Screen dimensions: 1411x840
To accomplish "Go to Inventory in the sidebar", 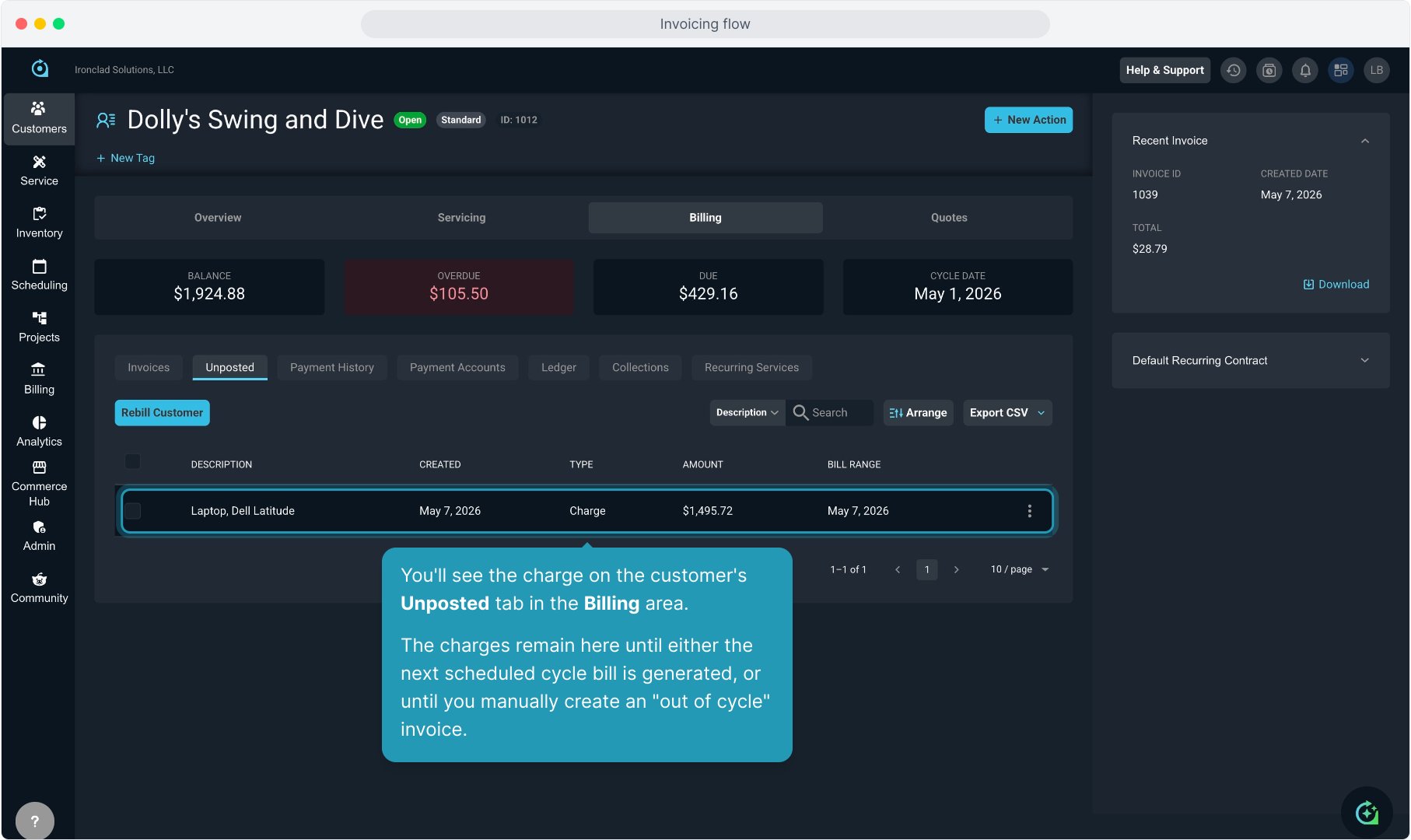I will point(39,223).
